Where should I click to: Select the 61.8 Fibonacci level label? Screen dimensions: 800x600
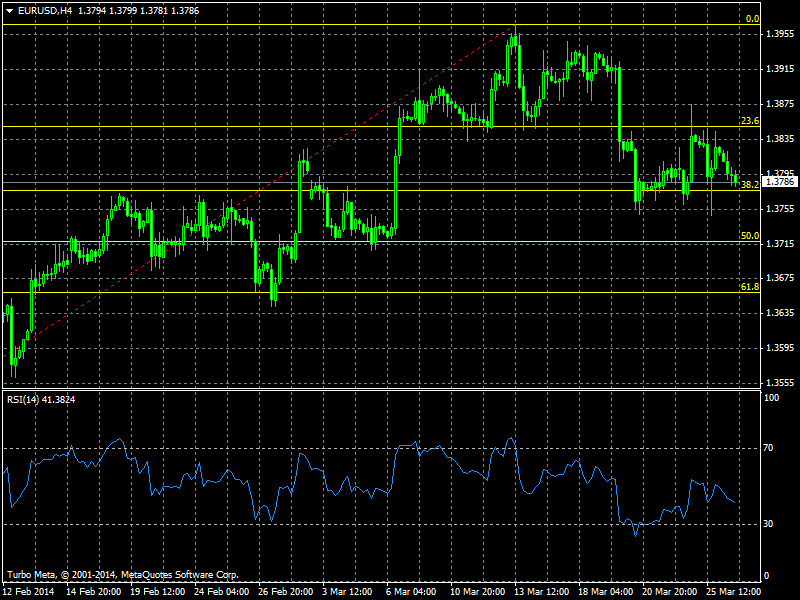pos(749,287)
